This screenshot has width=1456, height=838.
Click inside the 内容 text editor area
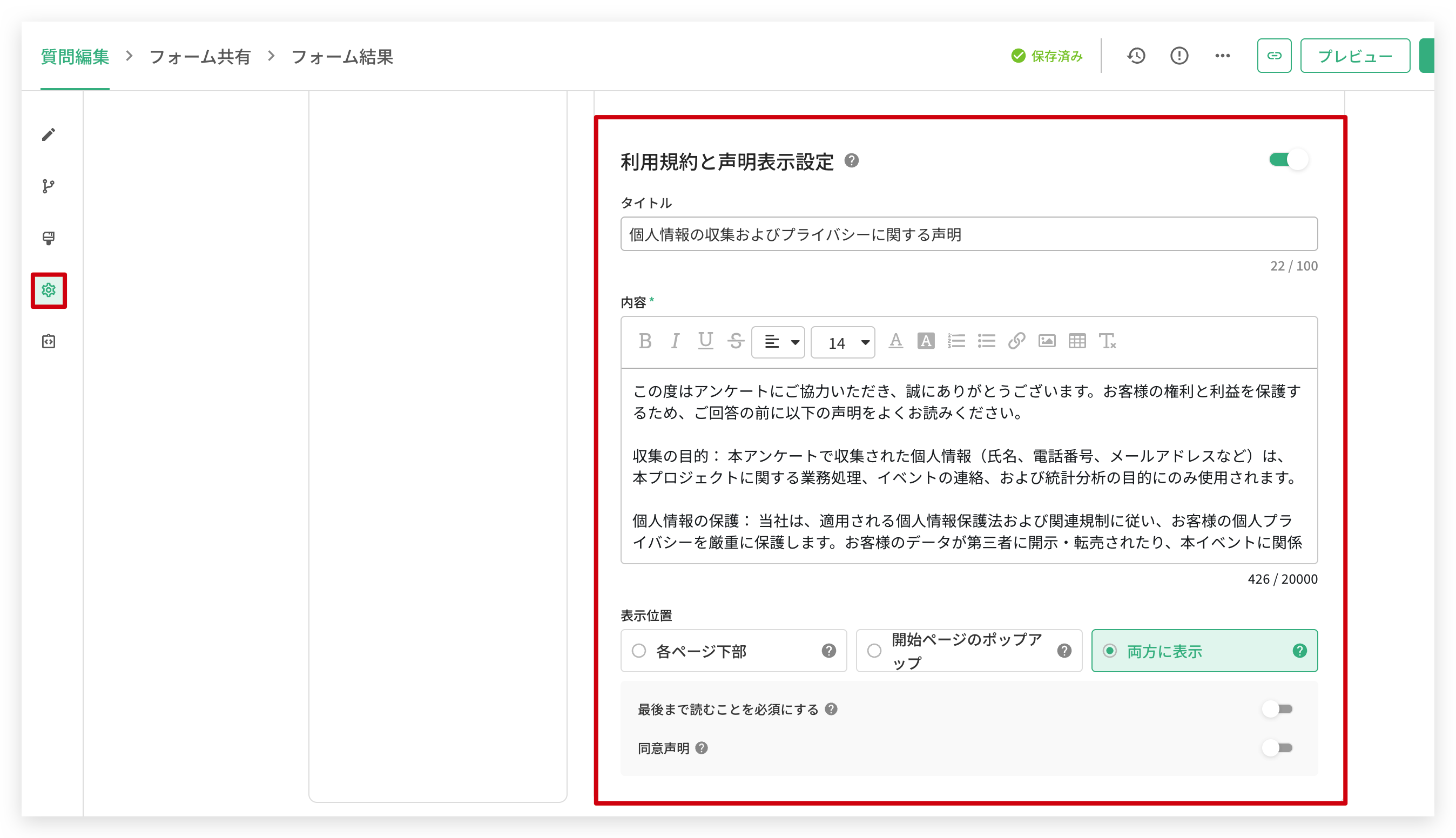pyautogui.click(x=969, y=465)
